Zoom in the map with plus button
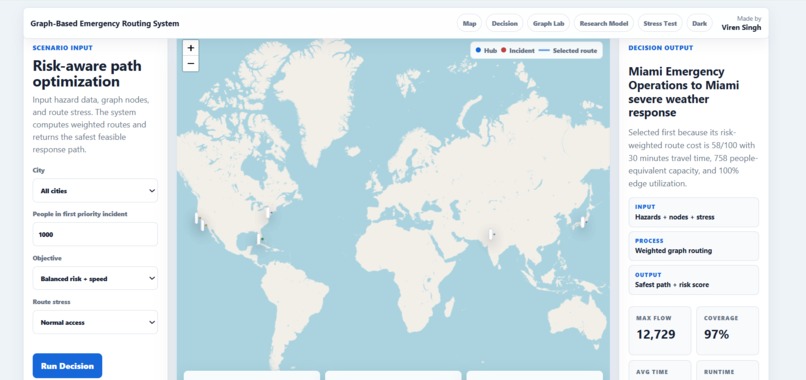 coord(191,48)
